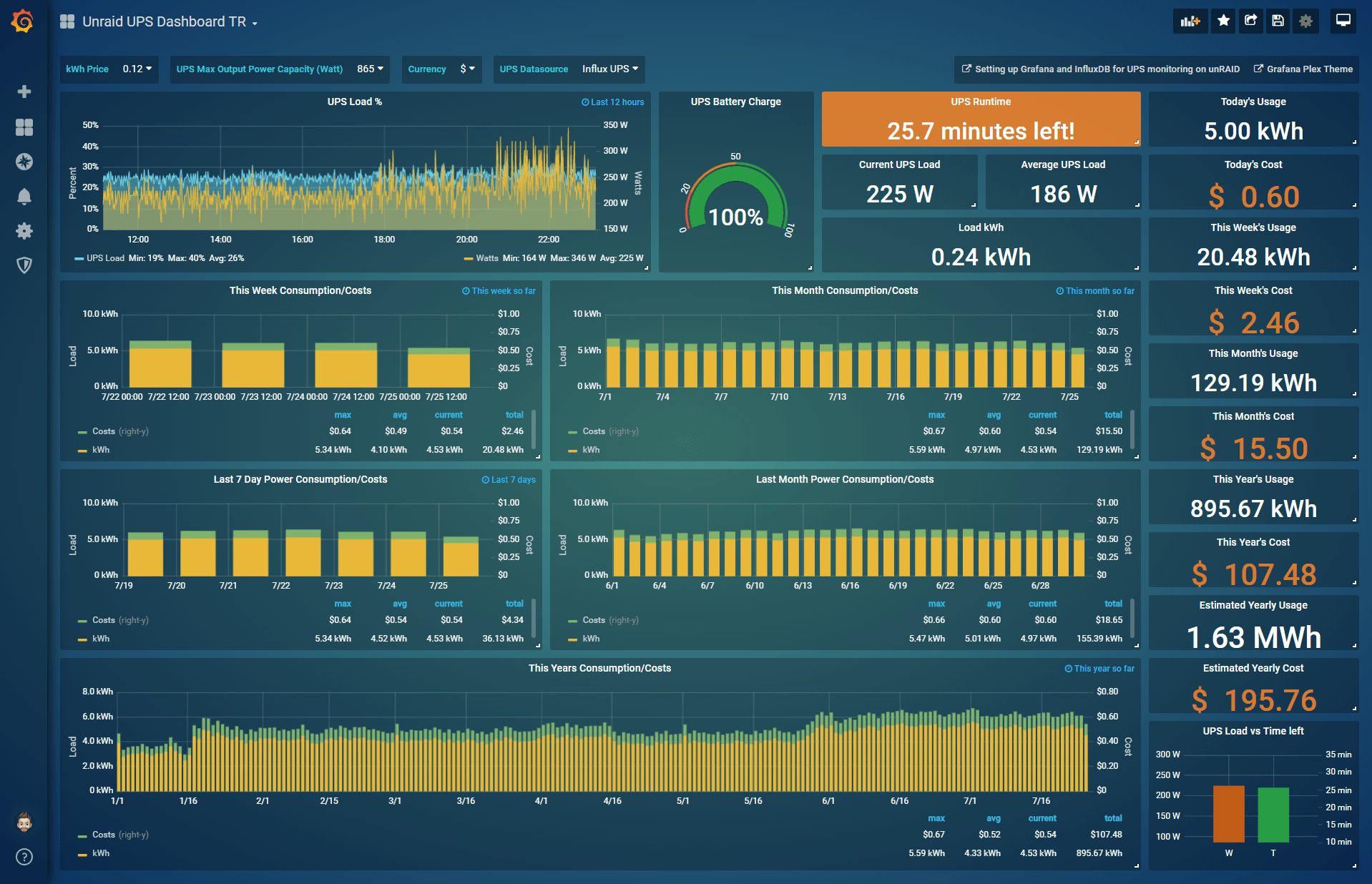The height and width of the screenshot is (884, 1372).
Task: Toggle the kWh series in This Week Consumption legend
Action: click(101, 450)
